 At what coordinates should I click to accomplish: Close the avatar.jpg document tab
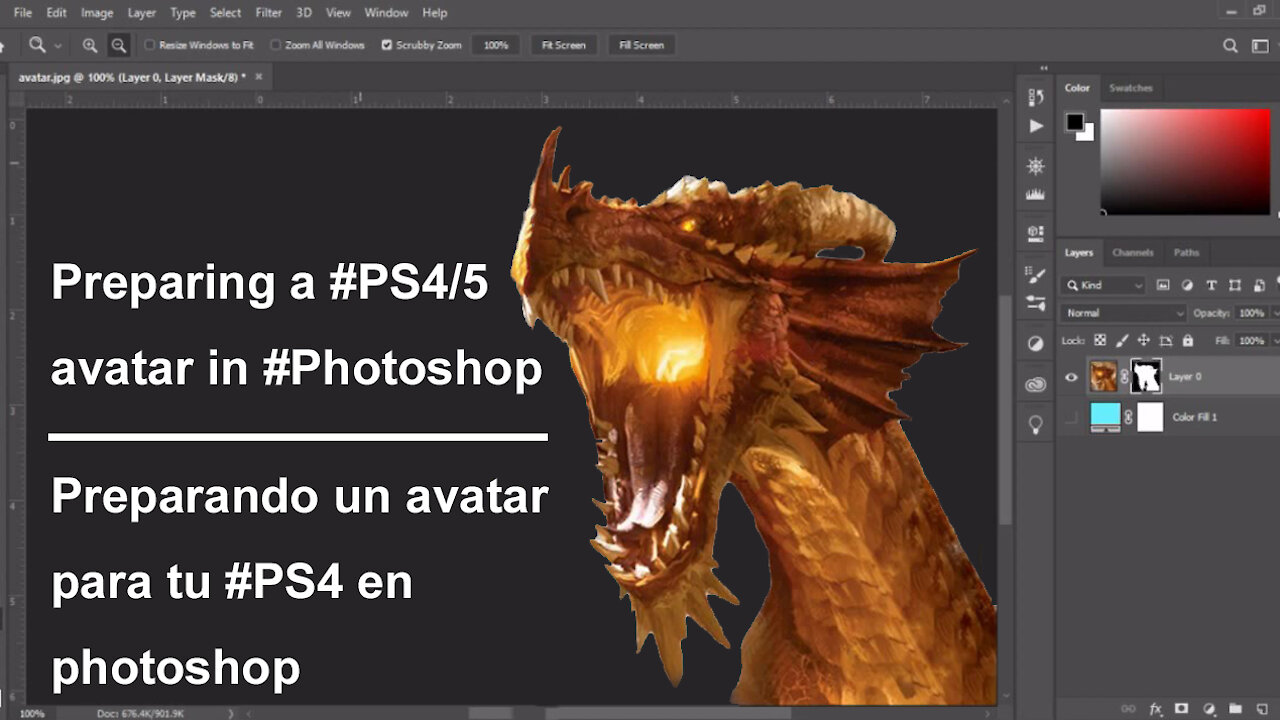[x=259, y=77]
